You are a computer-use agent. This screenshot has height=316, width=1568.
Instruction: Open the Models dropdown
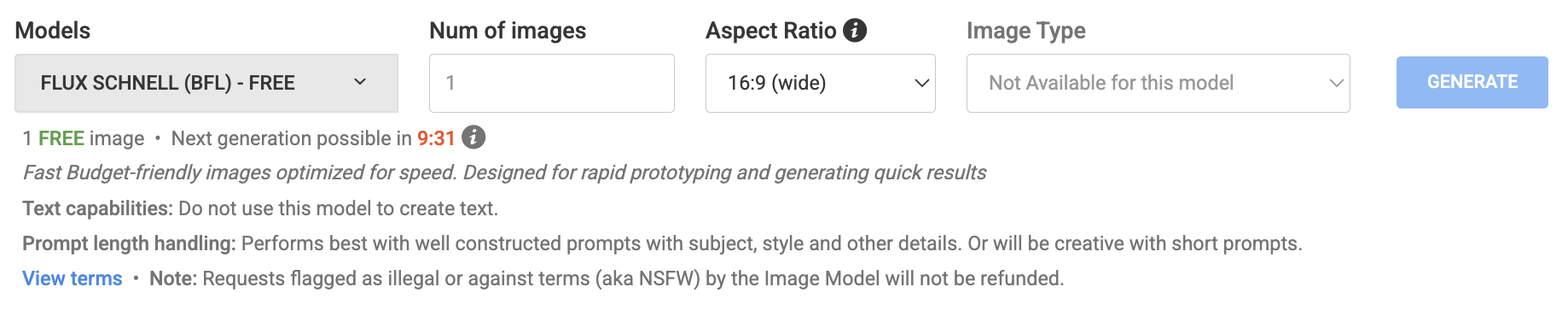click(x=206, y=83)
